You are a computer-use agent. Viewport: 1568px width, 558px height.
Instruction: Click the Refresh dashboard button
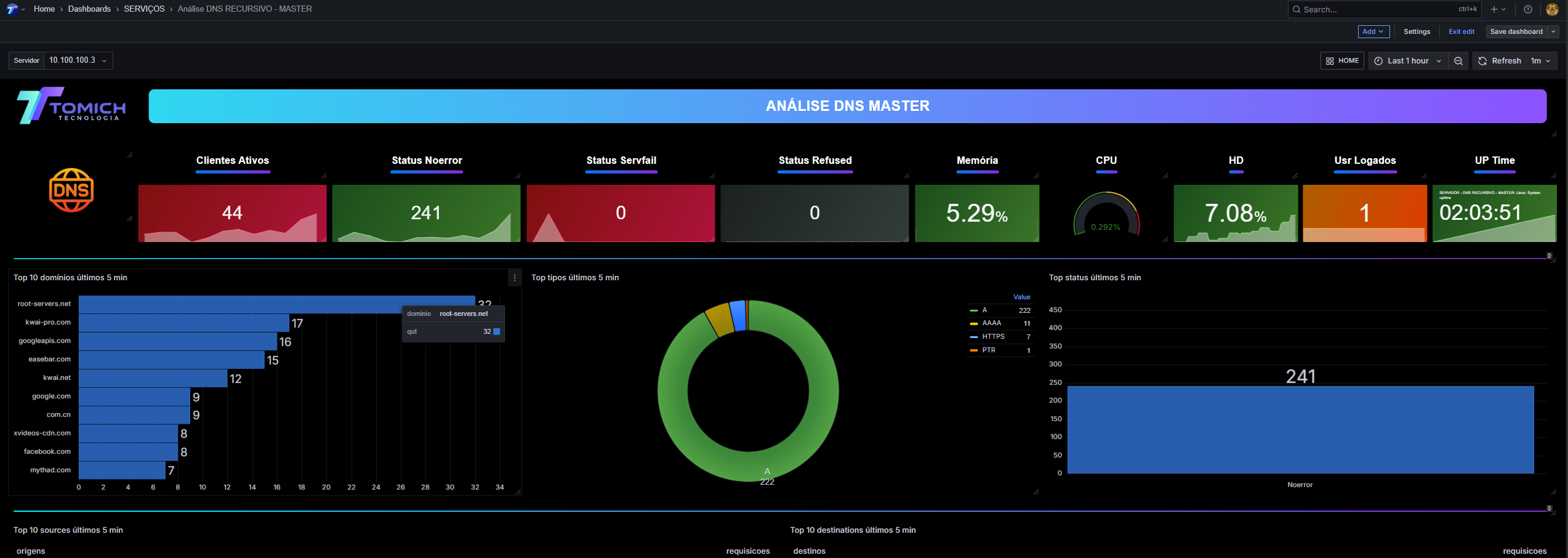pyautogui.click(x=1500, y=61)
